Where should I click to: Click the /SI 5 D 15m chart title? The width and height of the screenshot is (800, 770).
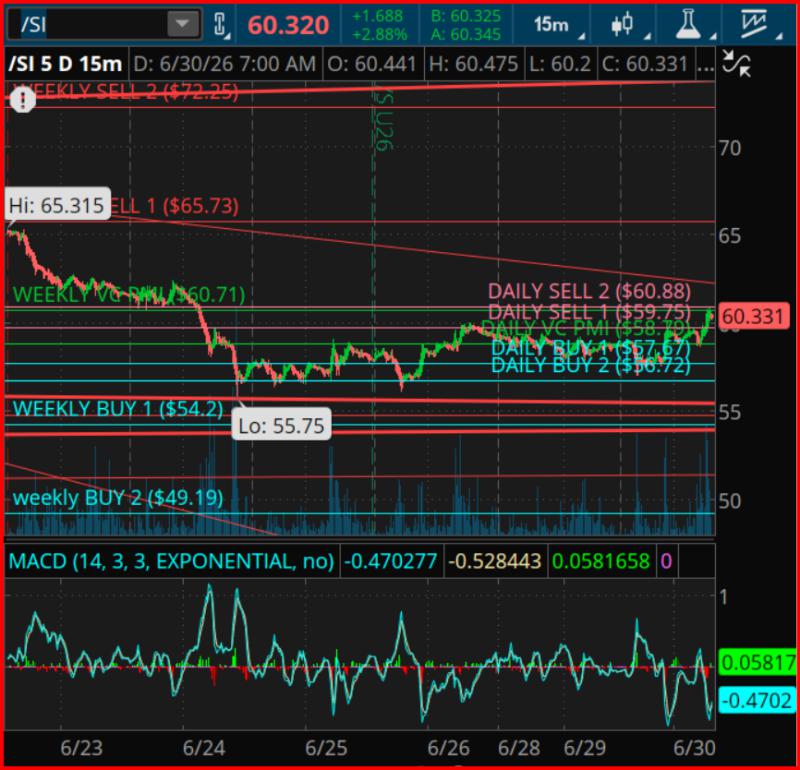(x=65, y=64)
